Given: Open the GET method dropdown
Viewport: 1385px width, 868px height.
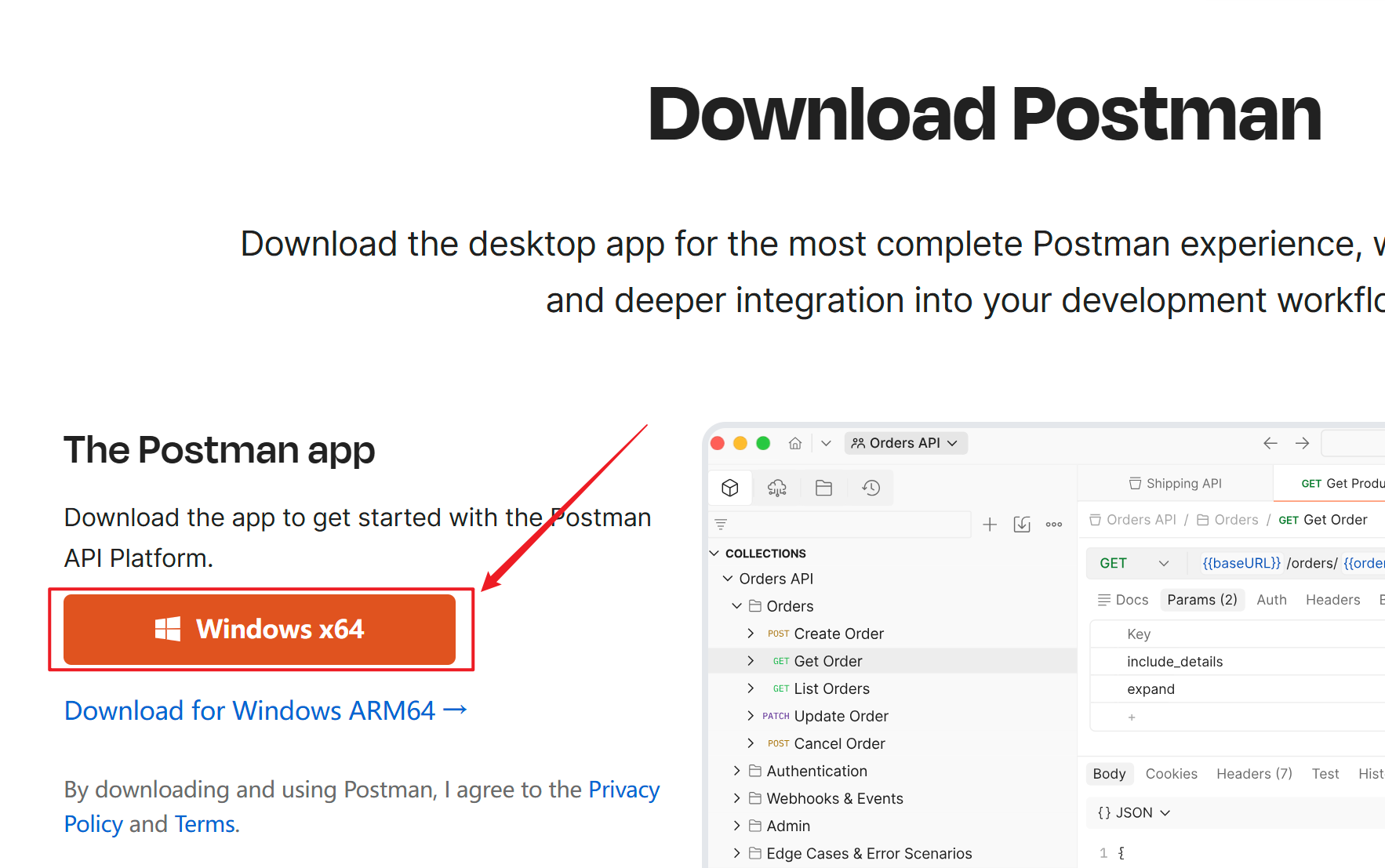Looking at the screenshot, I should click(1134, 563).
